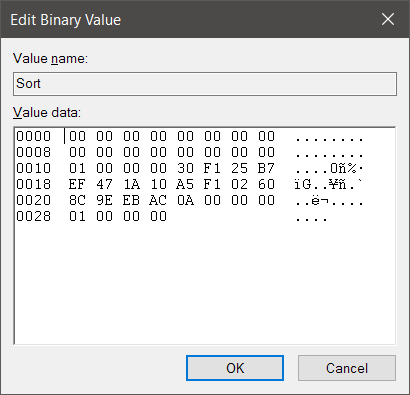
Task: Click hex byte 1A in row 0018
Action: 131,184
